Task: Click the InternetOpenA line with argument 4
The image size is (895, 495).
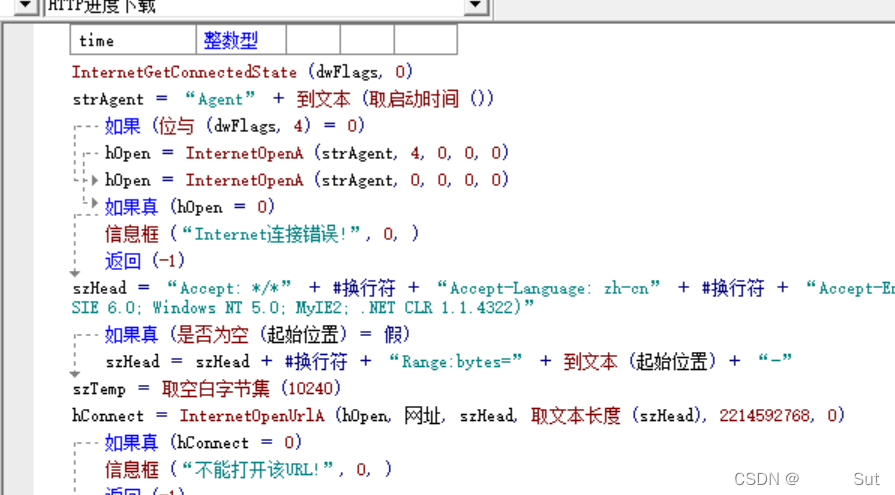Action: (307, 153)
